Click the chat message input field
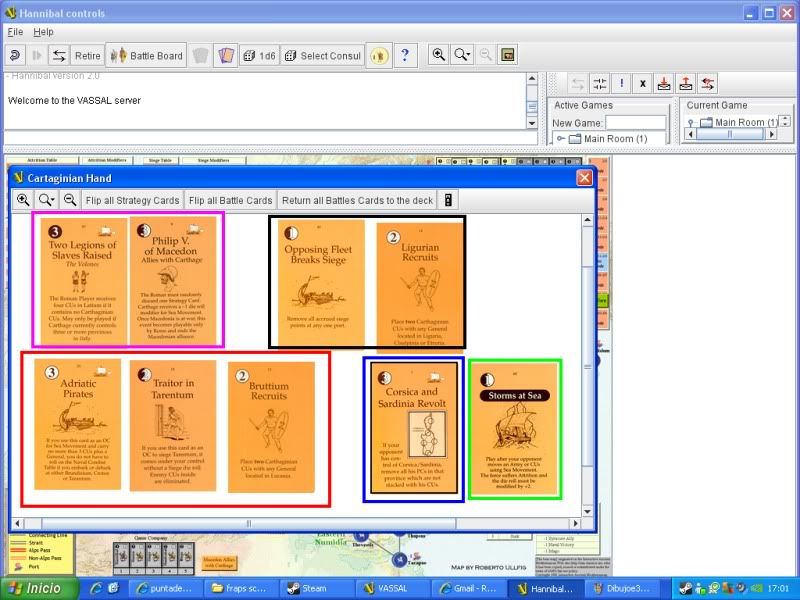This screenshot has height=600, width=800. pyautogui.click(x=271, y=138)
